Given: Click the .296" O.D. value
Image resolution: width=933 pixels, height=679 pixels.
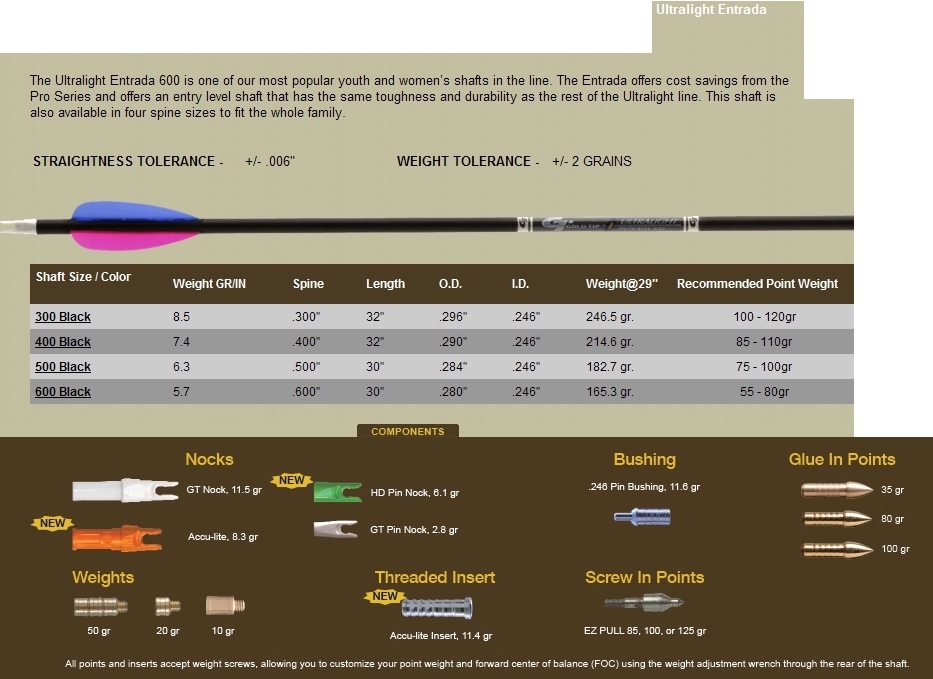Looking at the screenshot, I should pos(453,317).
